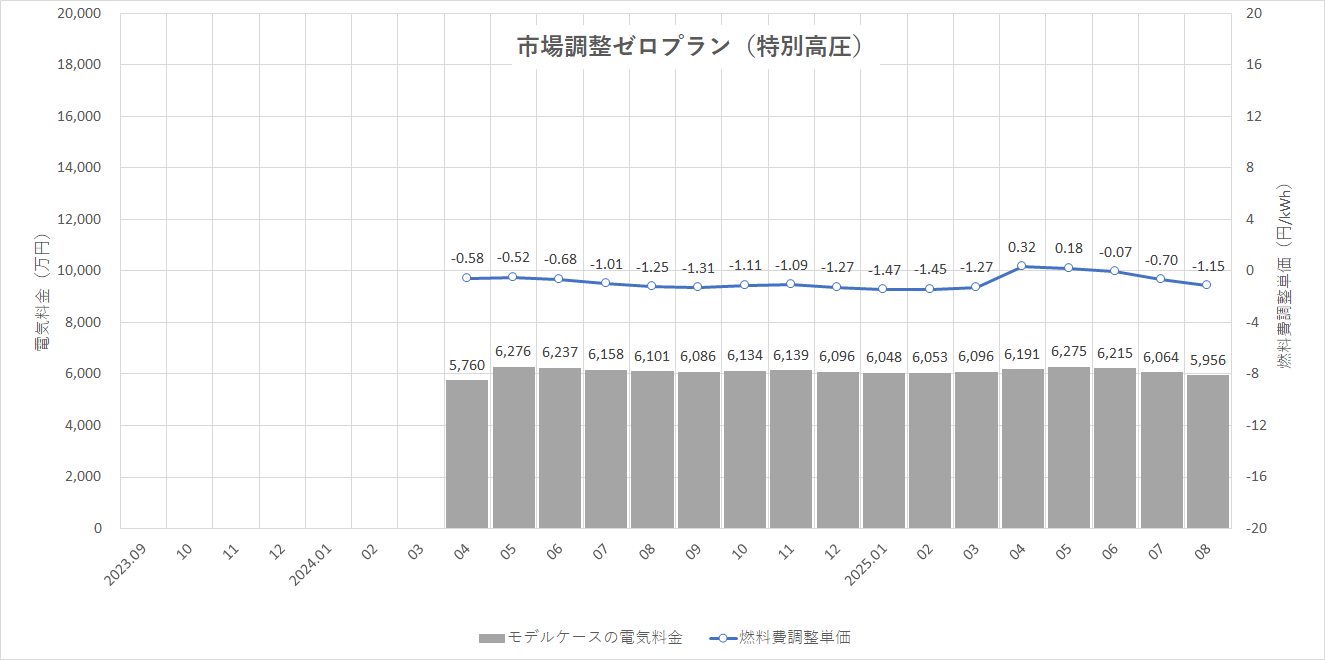Select the bar value label 5,760

click(466, 365)
